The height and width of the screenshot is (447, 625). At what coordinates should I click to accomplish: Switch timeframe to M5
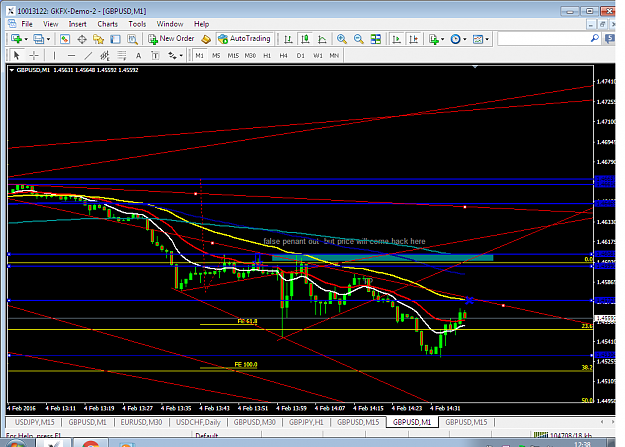pos(216,55)
